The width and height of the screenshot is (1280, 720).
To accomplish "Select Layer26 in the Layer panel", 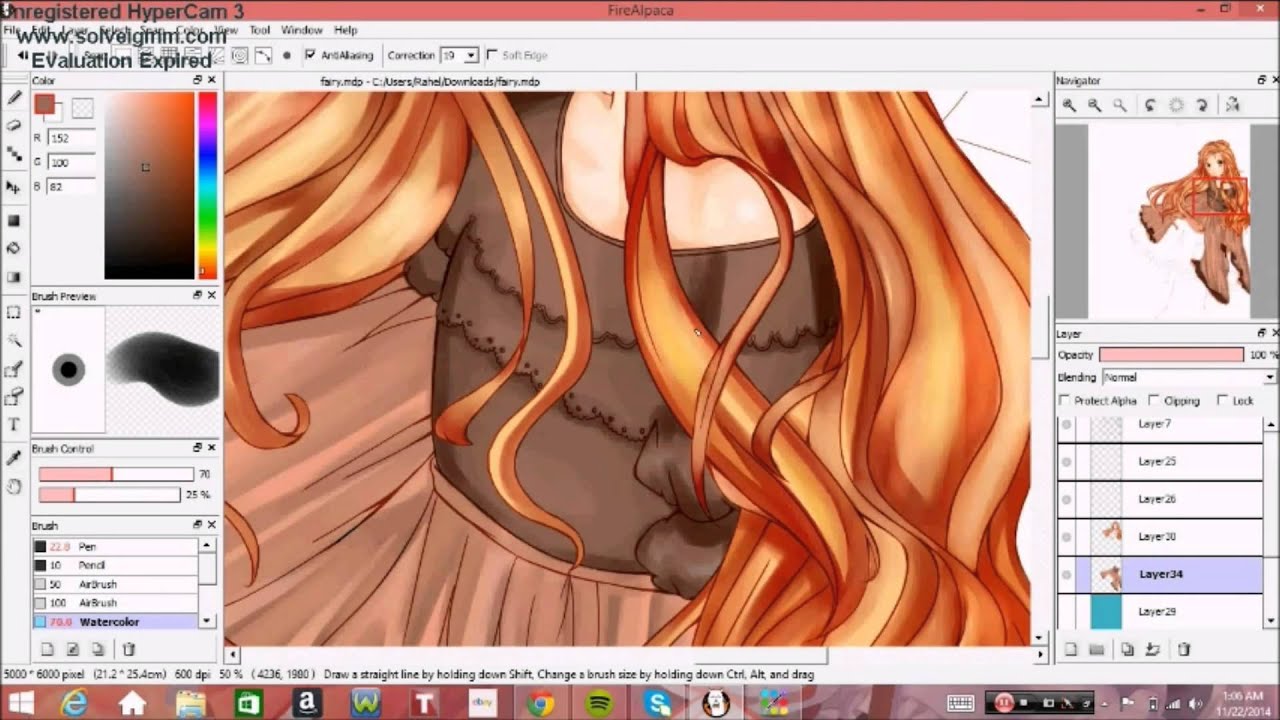I will (x=1160, y=499).
